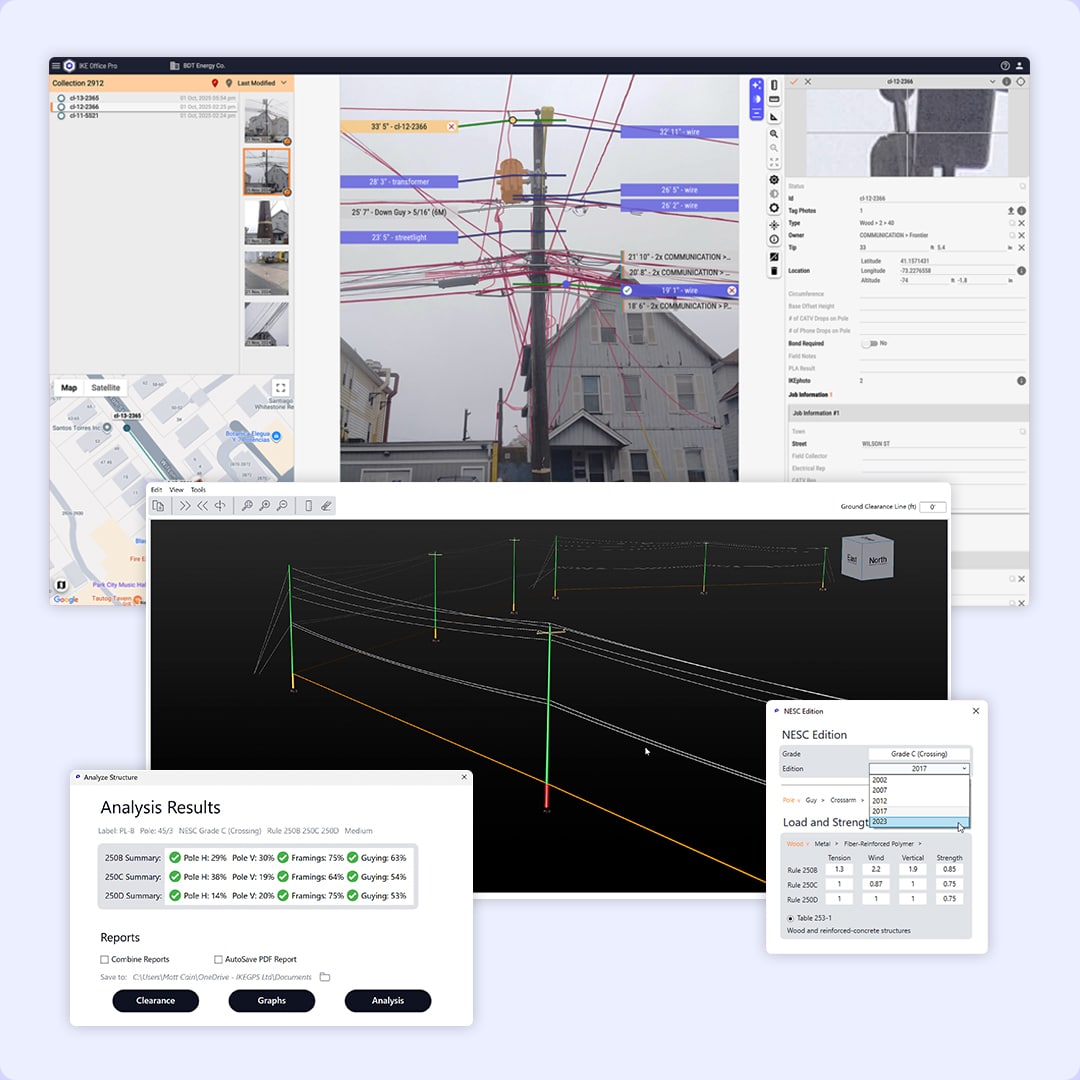1080x1080 pixels.
Task: Open the Edition combo box showing 2017
Action: pos(919,768)
